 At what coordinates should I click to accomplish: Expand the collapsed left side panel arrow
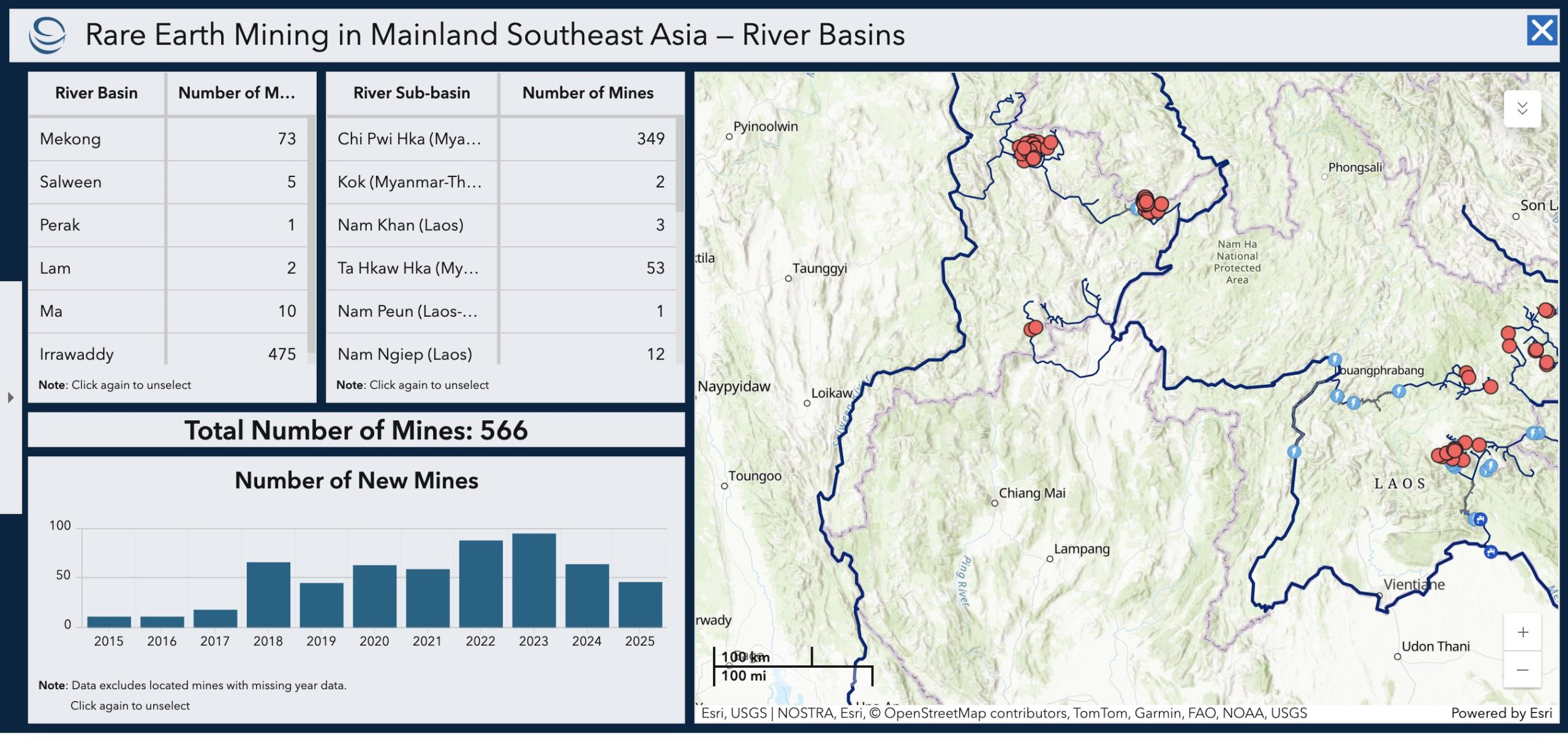click(x=10, y=398)
